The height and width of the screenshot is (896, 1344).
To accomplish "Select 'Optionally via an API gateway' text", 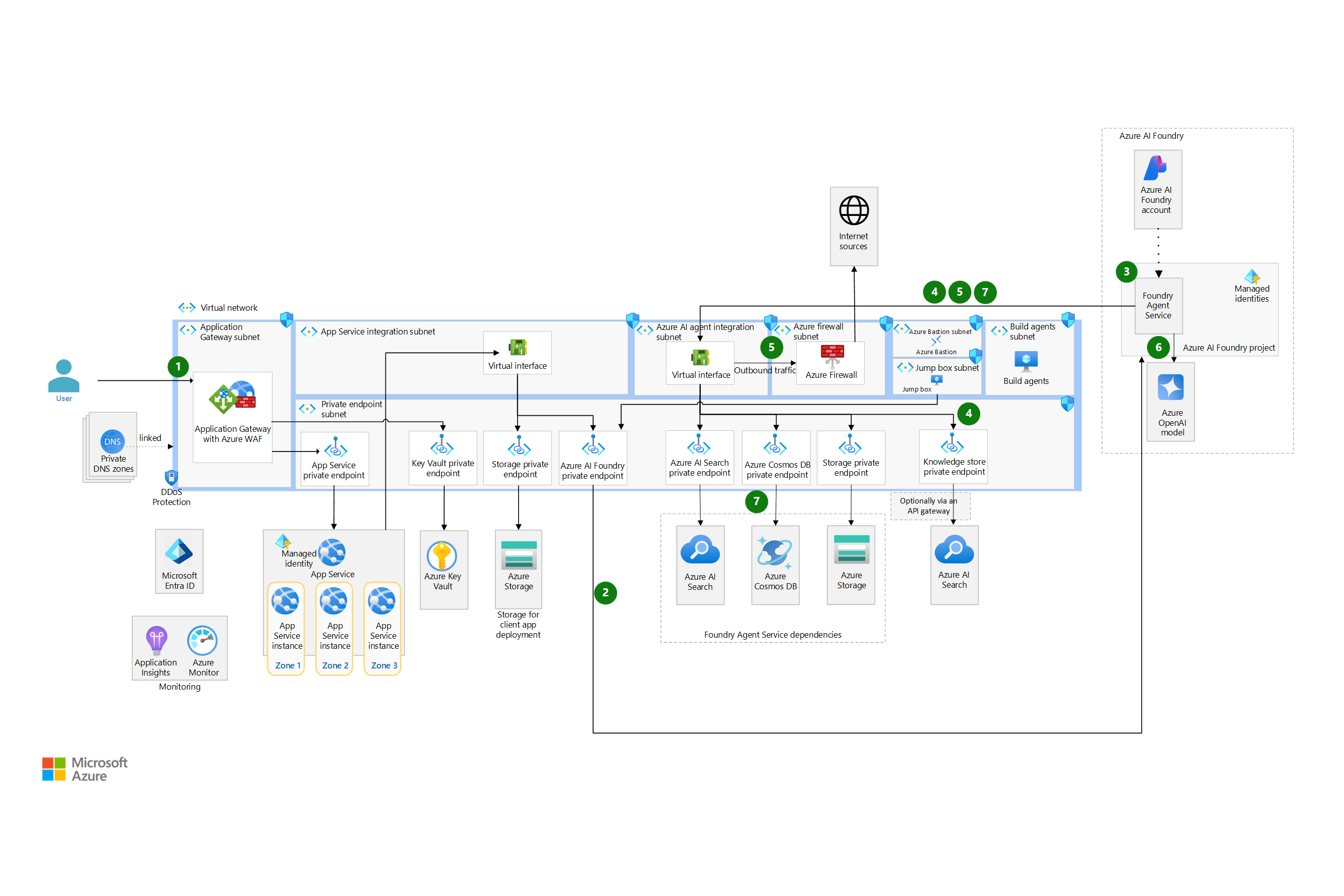I will point(928,506).
